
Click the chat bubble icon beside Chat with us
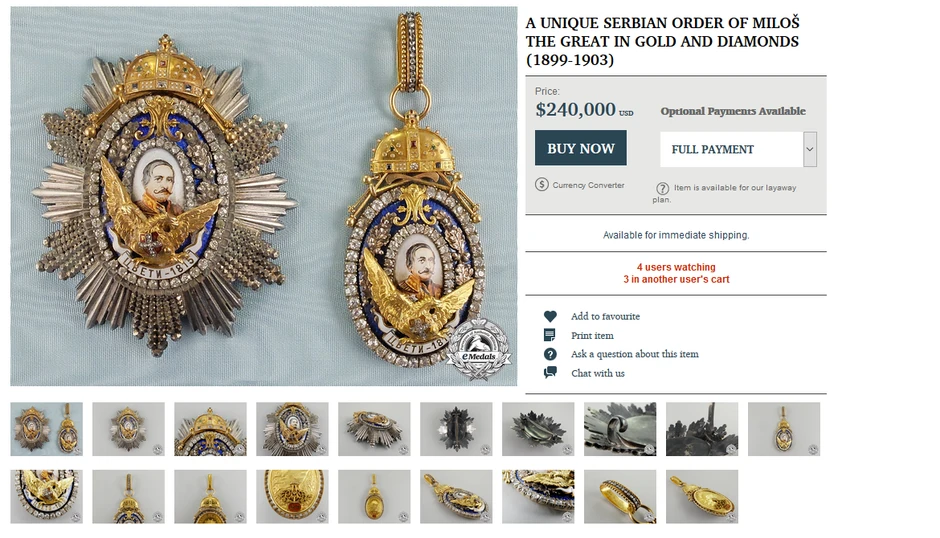coord(550,373)
